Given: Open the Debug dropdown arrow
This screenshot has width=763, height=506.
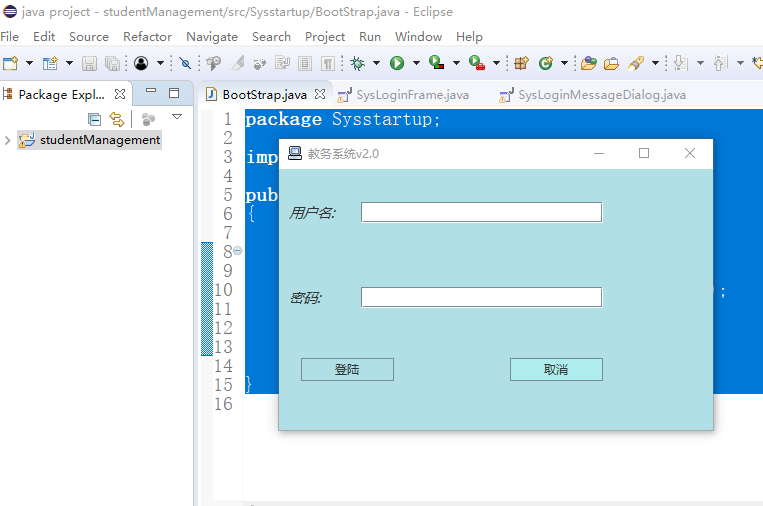Looking at the screenshot, I should 376,63.
